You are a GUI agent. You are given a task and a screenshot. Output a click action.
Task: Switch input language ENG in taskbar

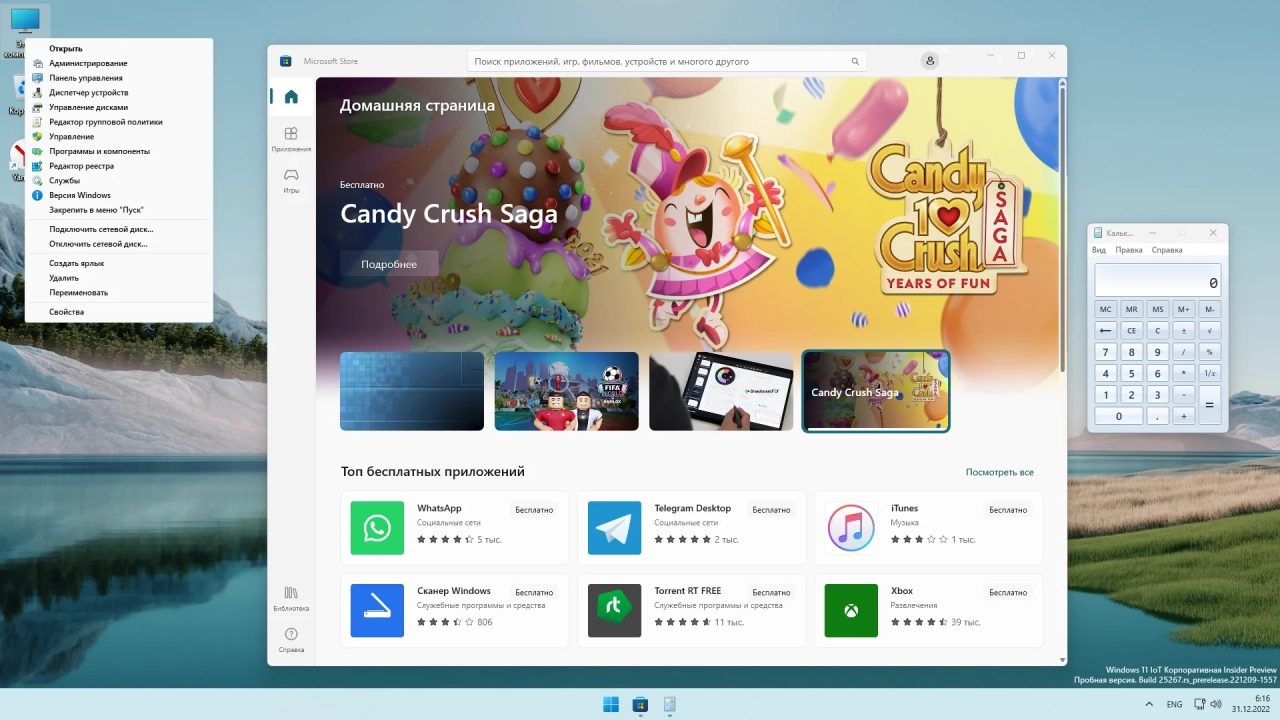(x=1175, y=704)
